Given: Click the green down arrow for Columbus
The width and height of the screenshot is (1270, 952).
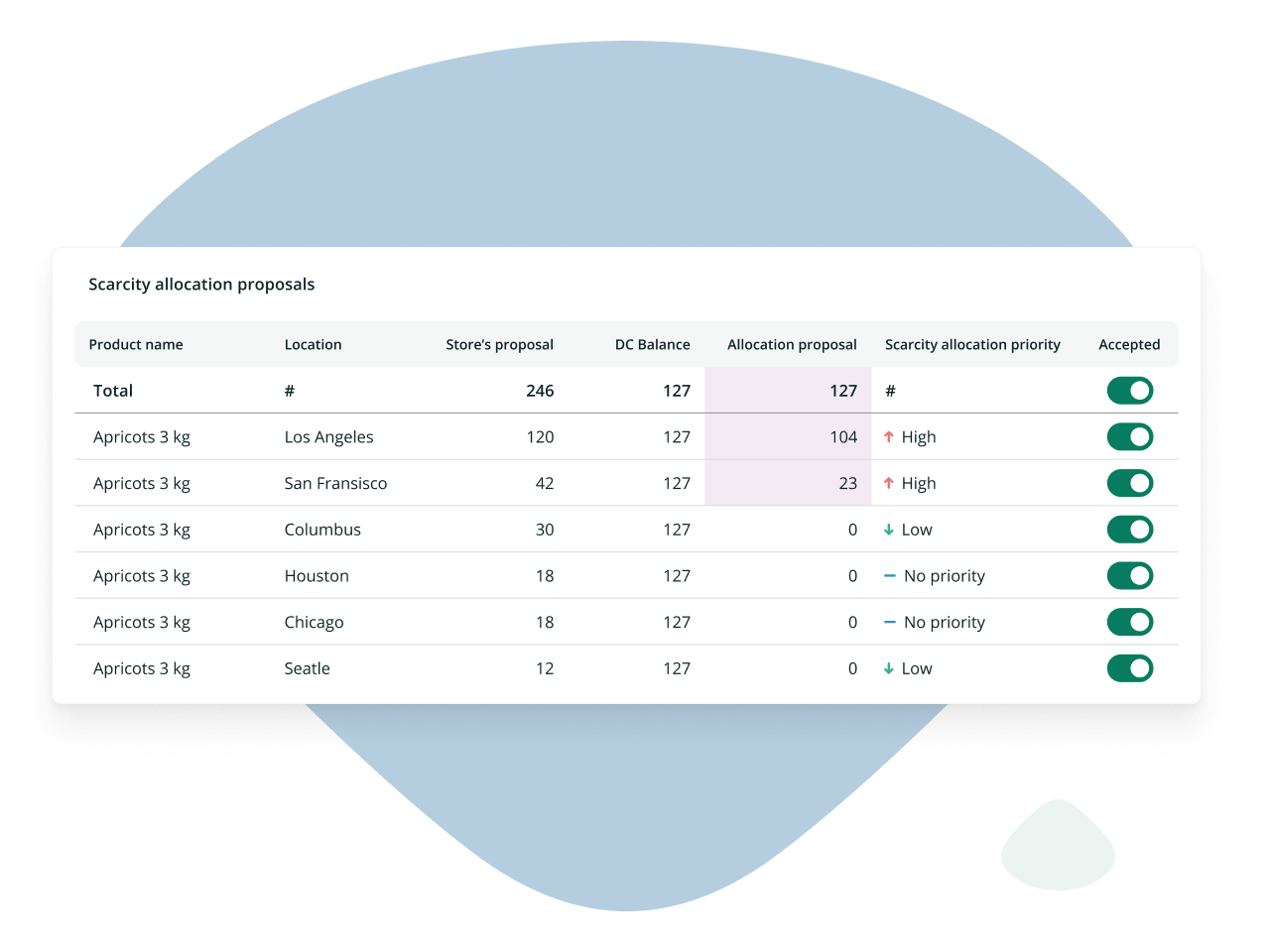Looking at the screenshot, I should [889, 531].
